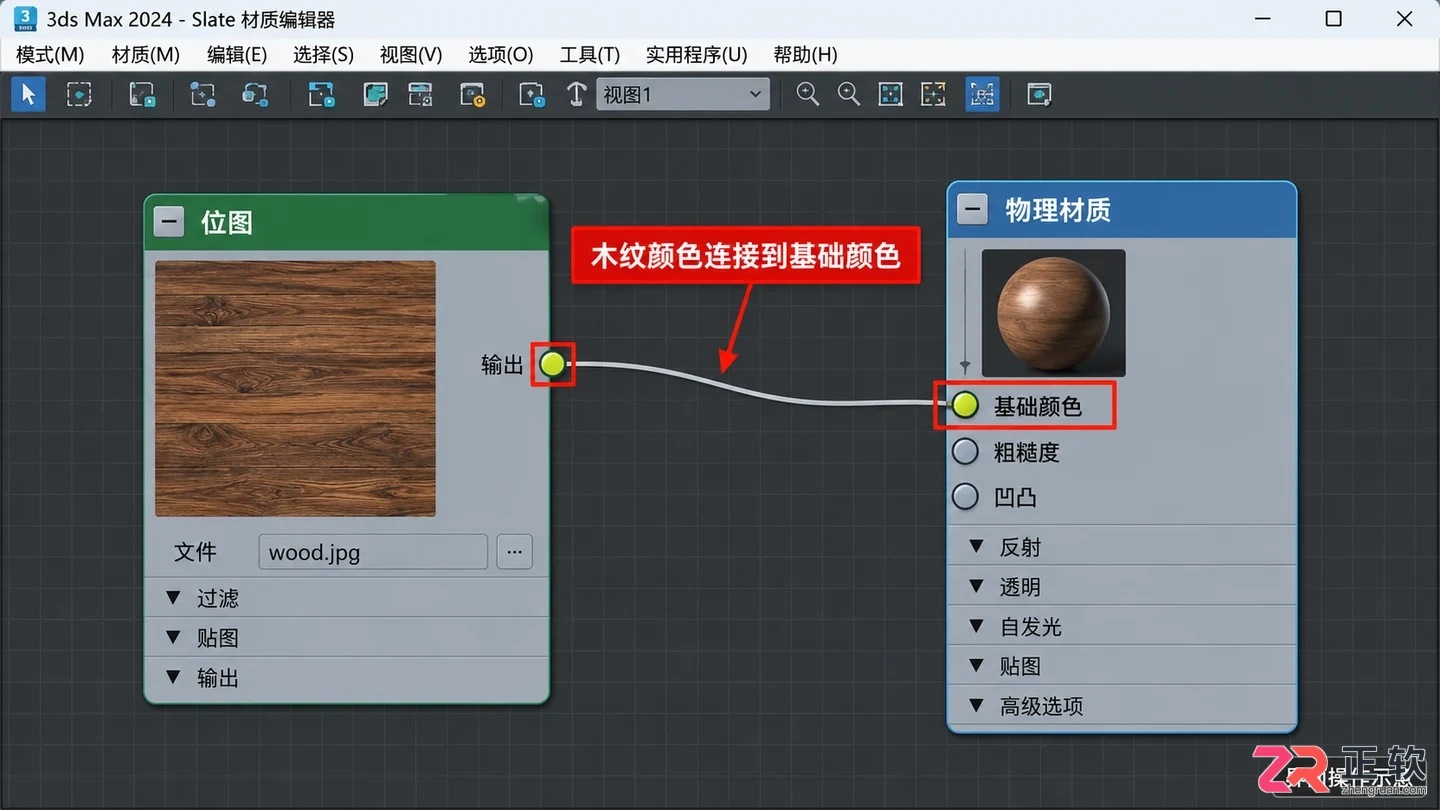Click the 粗糙度 input socket
The height and width of the screenshot is (810, 1440).
tap(965, 451)
